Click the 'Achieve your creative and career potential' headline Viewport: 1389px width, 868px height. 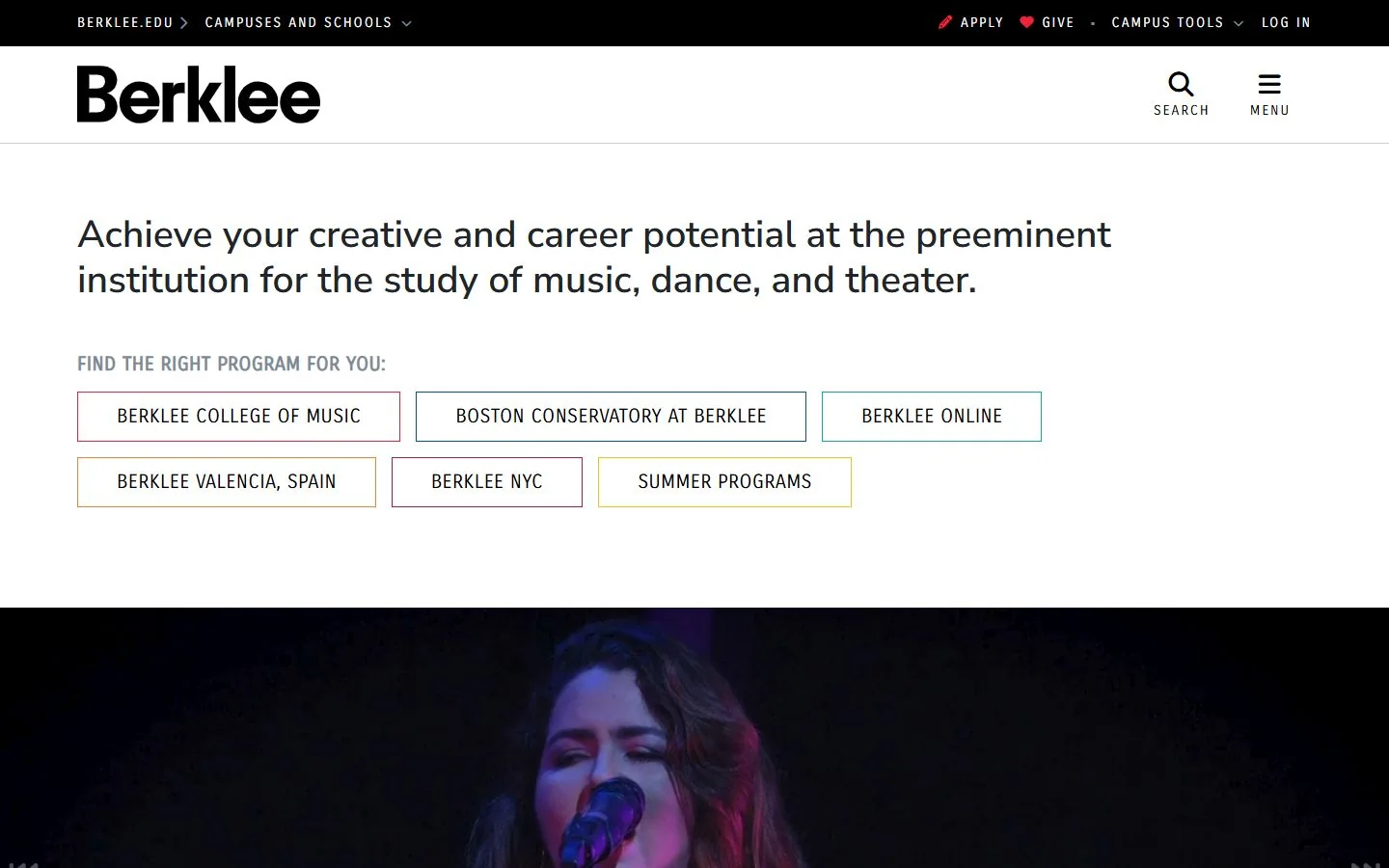pyautogui.click(x=594, y=258)
